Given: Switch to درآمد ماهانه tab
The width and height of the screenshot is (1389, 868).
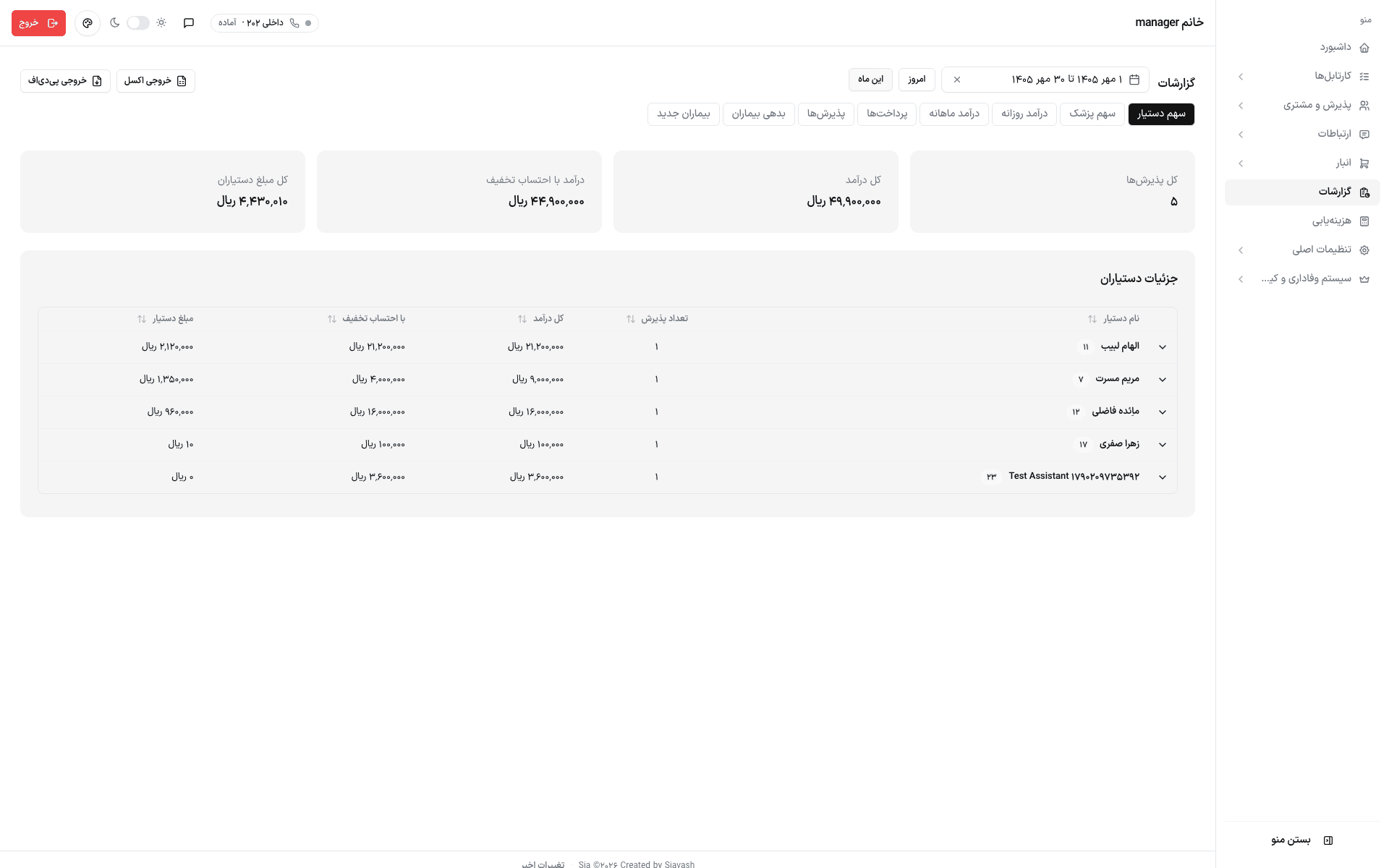Looking at the screenshot, I should 954,114.
